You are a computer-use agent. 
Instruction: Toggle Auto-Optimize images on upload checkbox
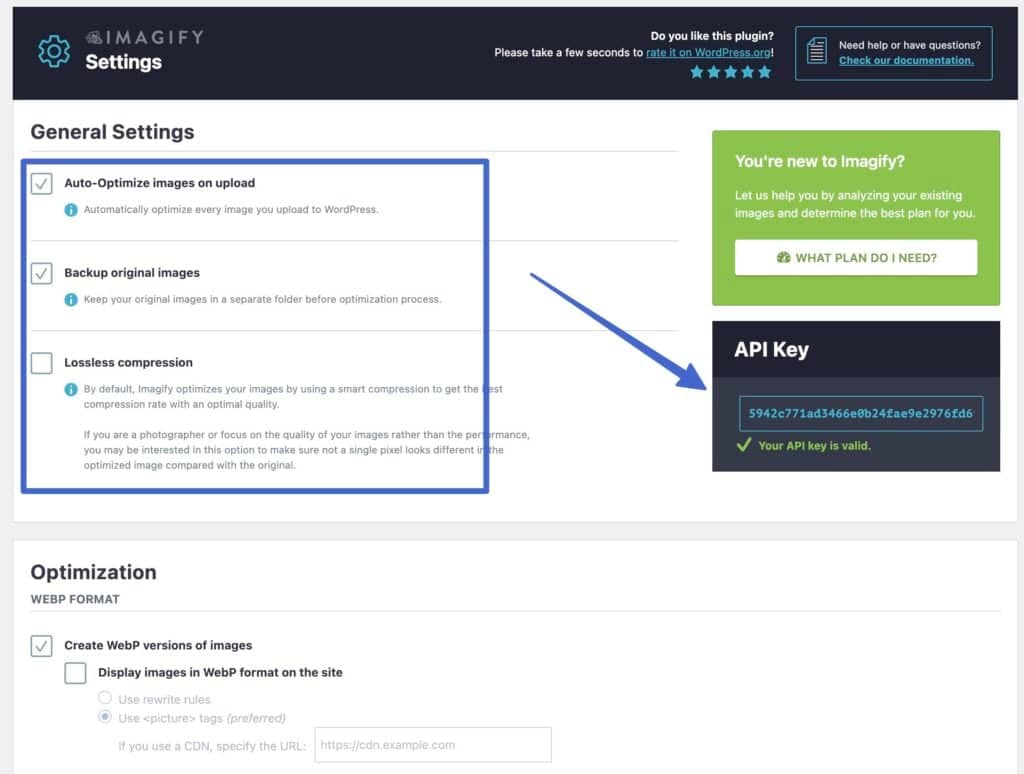pyautogui.click(x=42, y=184)
